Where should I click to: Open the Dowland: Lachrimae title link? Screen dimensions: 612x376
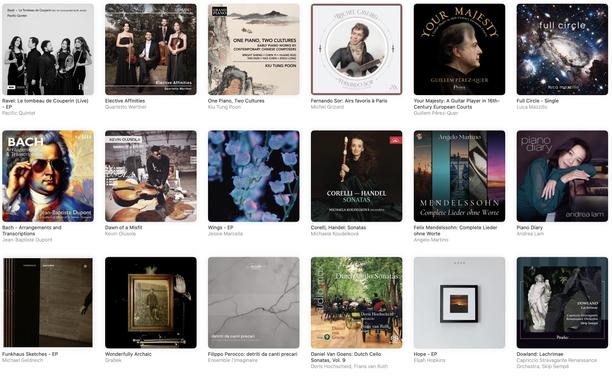pos(540,354)
